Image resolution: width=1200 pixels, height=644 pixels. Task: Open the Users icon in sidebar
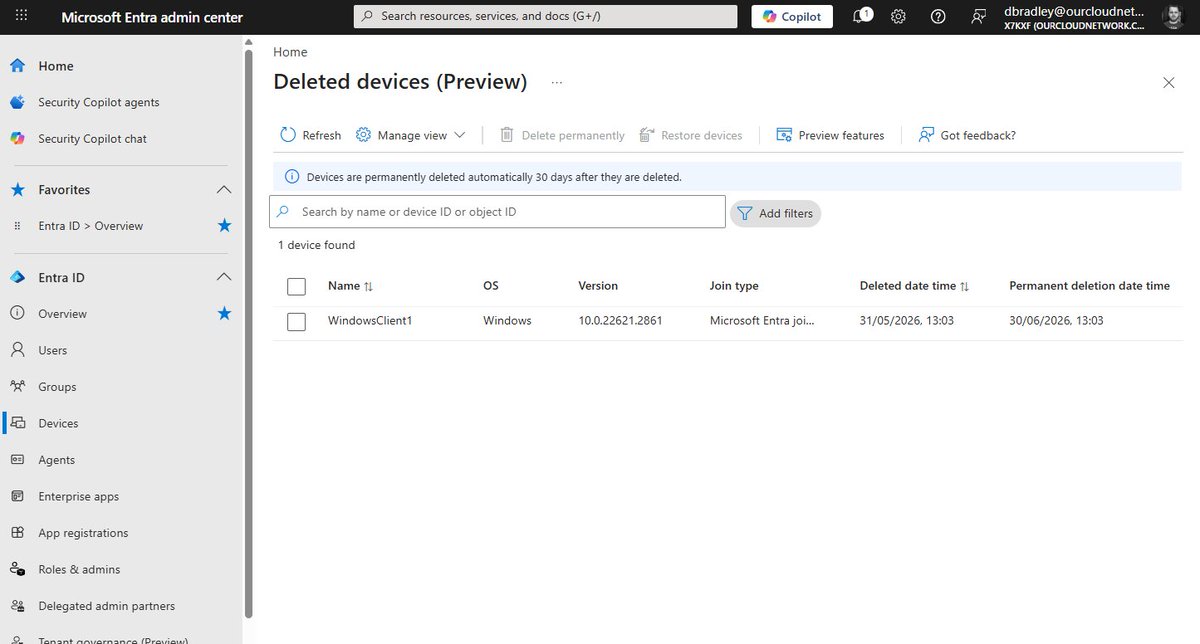coord(17,350)
